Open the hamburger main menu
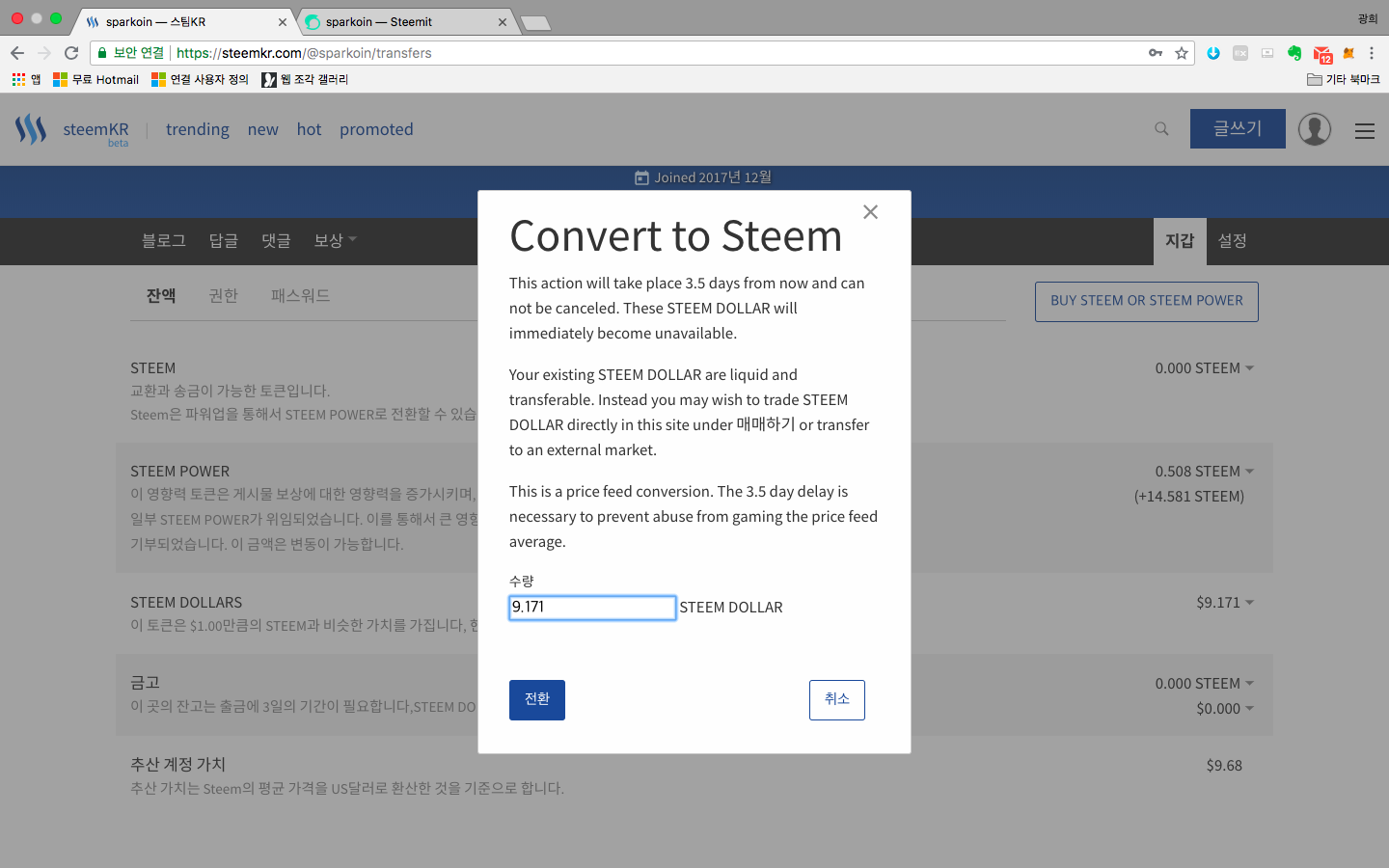 point(1365,131)
